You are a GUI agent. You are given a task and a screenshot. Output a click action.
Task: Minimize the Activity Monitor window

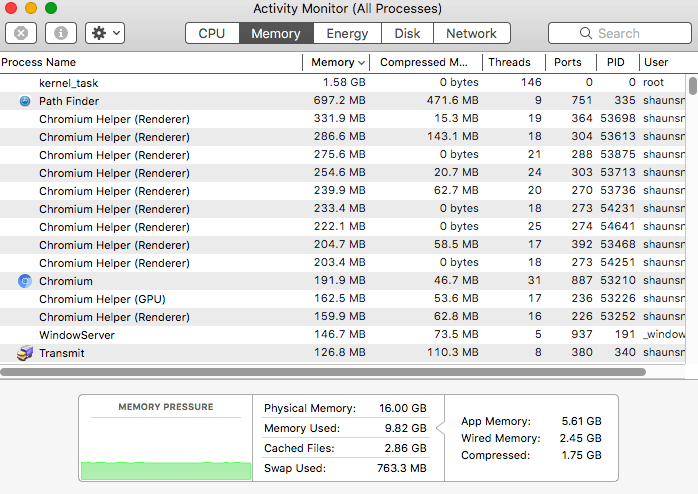click(x=31, y=8)
